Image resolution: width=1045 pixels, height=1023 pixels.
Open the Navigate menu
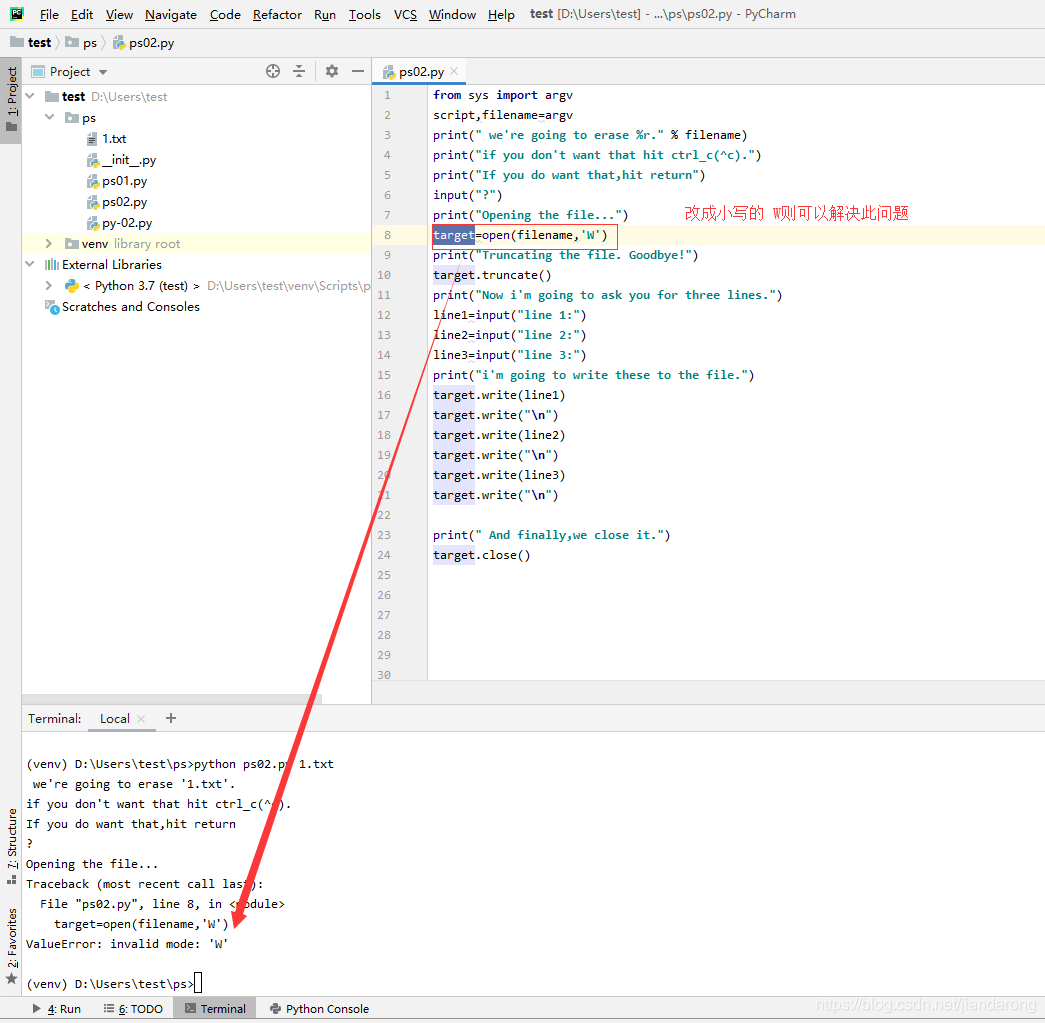(x=171, y=14)
